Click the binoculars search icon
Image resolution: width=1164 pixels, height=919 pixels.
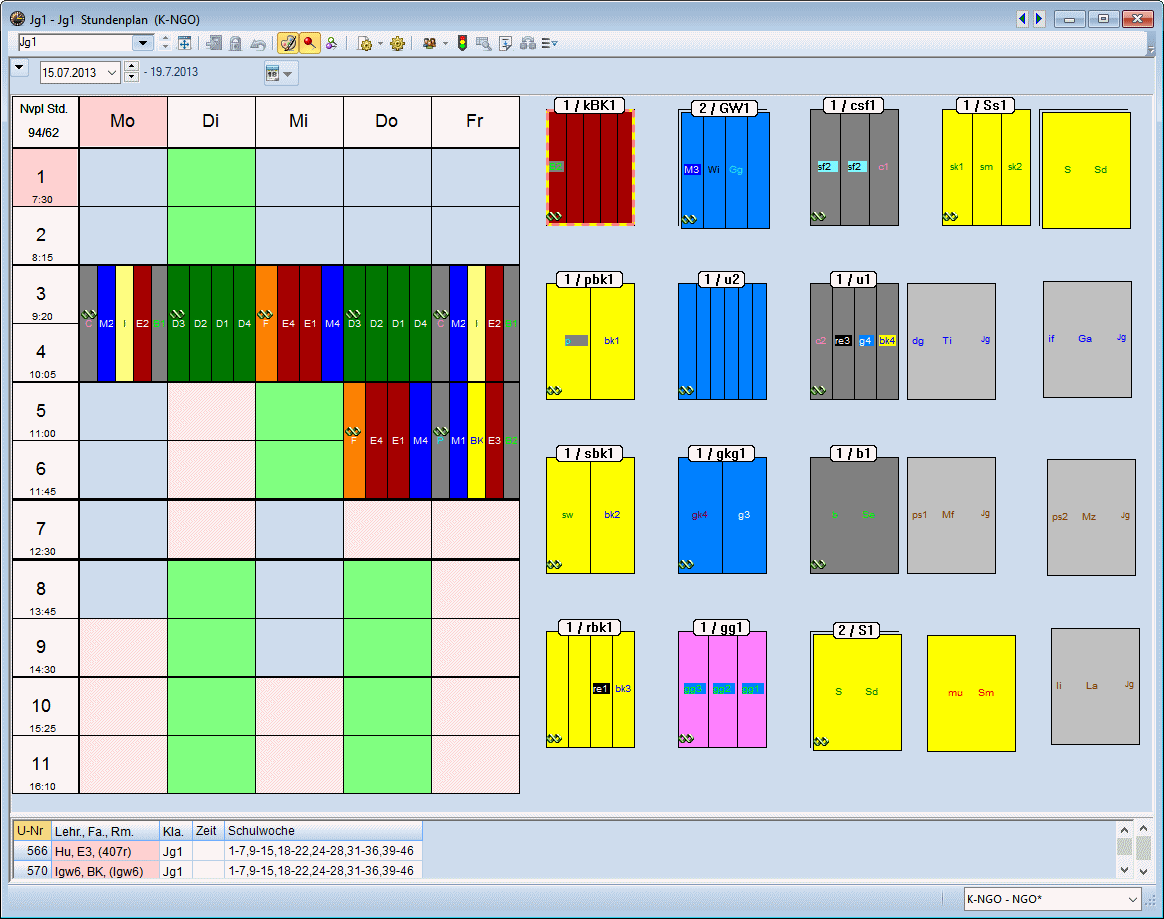pos(527,43)
